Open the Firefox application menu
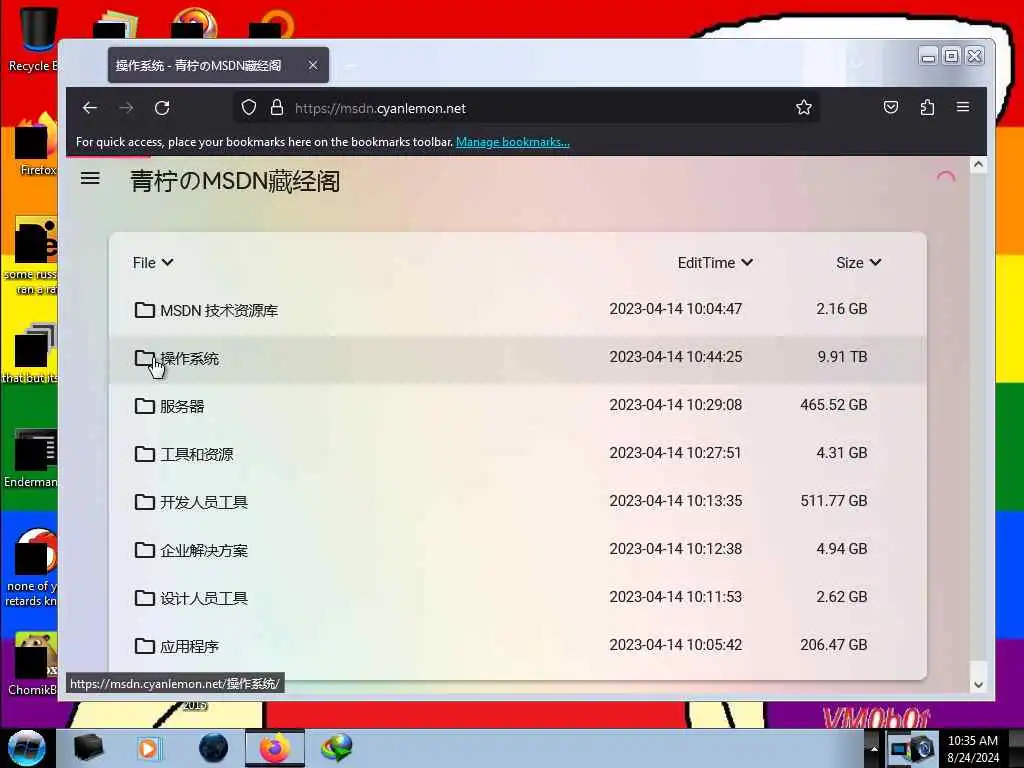Viewport: 1024px width, 768px height. click(x=963, y=106)
